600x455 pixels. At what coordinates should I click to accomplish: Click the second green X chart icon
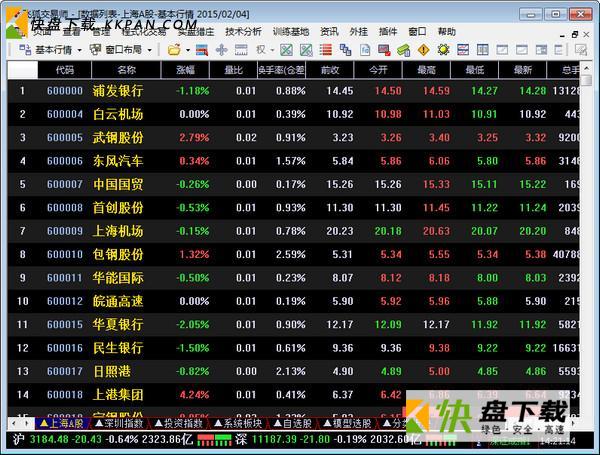pos(306,50)
